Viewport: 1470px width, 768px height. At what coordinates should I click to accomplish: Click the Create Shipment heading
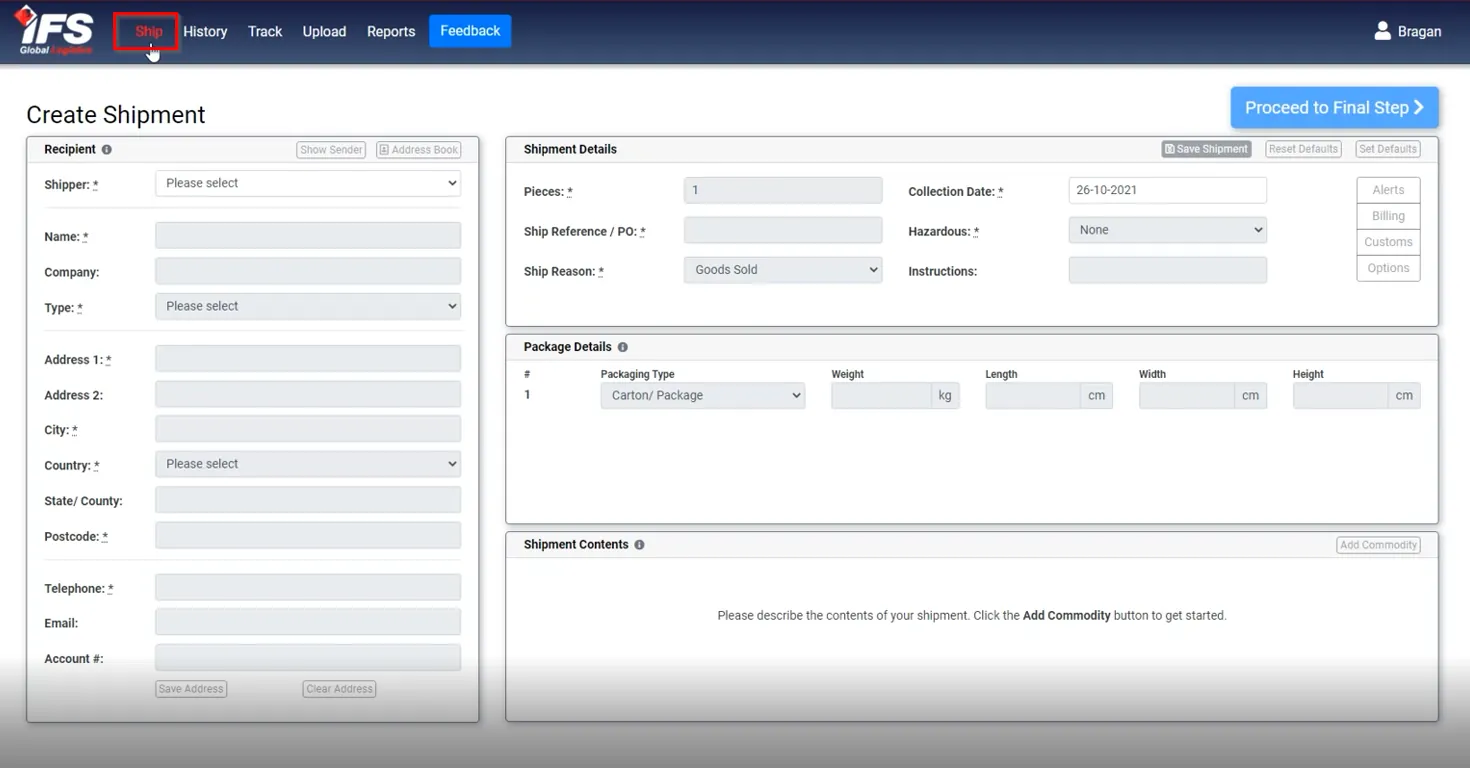pos(116,115)
